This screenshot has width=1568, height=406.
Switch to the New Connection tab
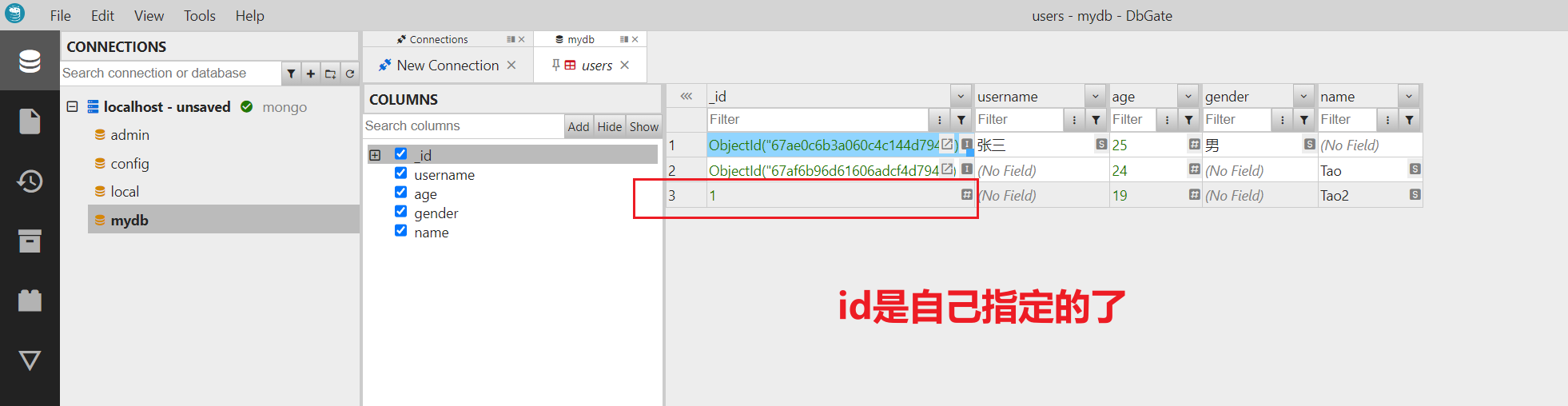447,66
